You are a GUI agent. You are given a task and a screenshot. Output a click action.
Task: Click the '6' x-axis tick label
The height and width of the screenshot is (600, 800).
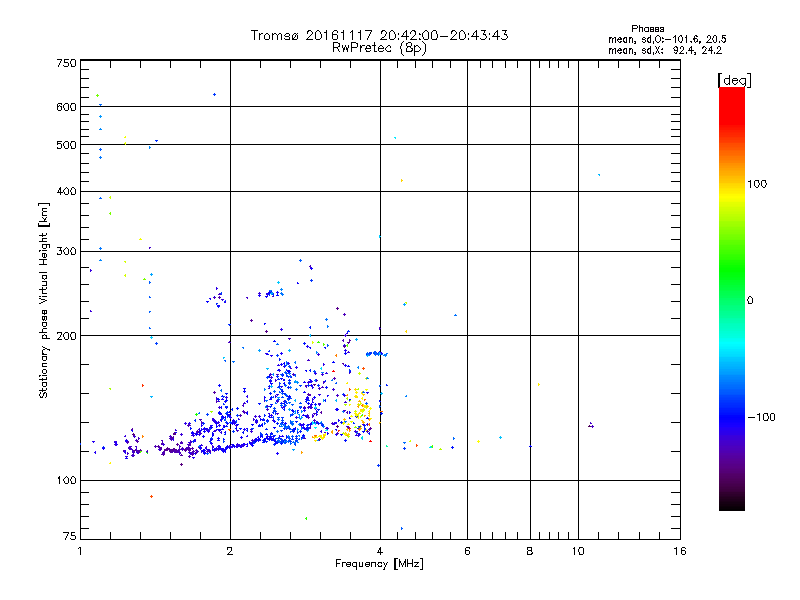coord(467,551)
